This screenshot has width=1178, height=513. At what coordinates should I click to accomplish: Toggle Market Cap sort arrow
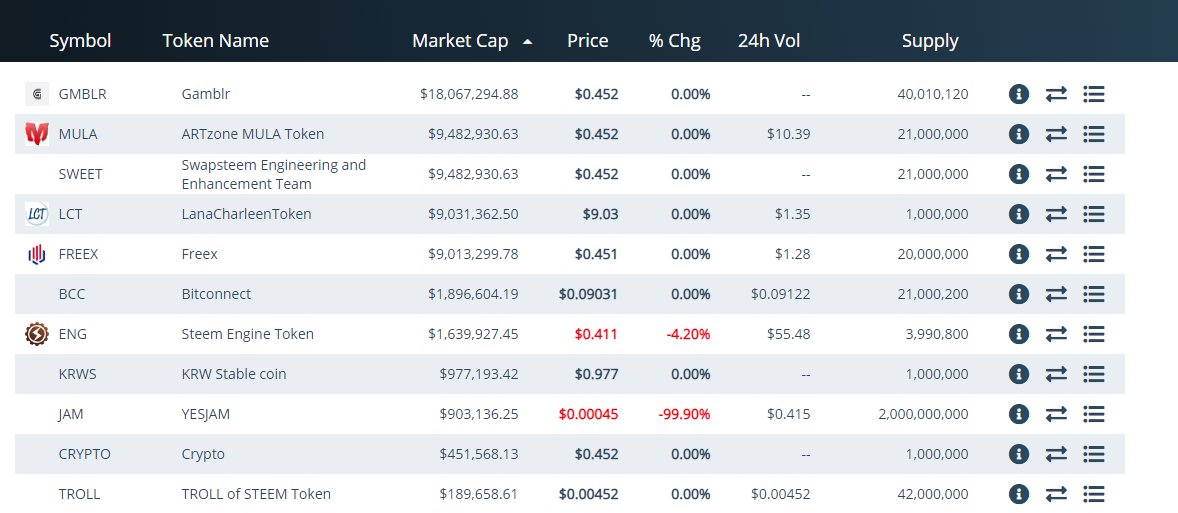click(527, 42)
